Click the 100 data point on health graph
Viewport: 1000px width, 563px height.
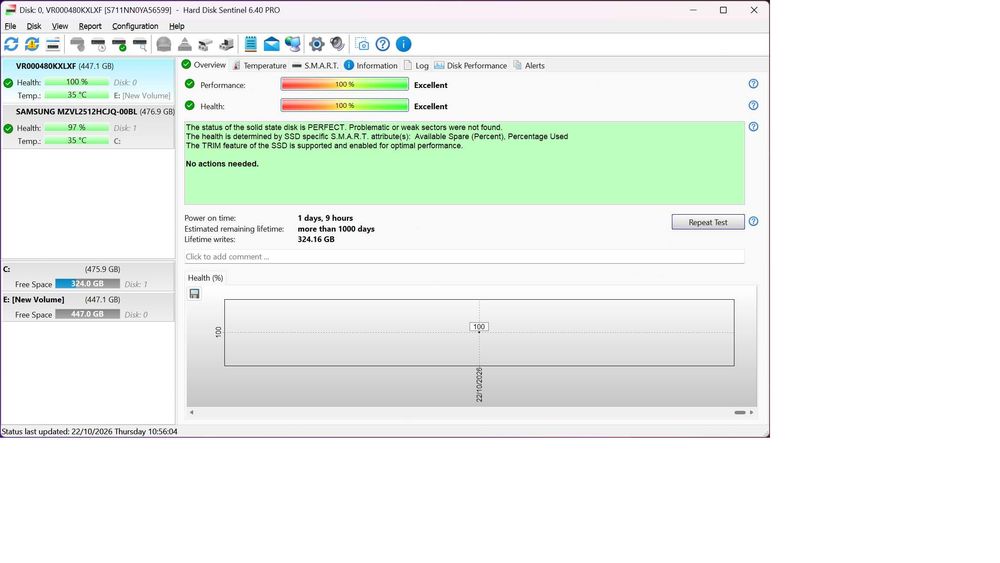click(479, 327)
